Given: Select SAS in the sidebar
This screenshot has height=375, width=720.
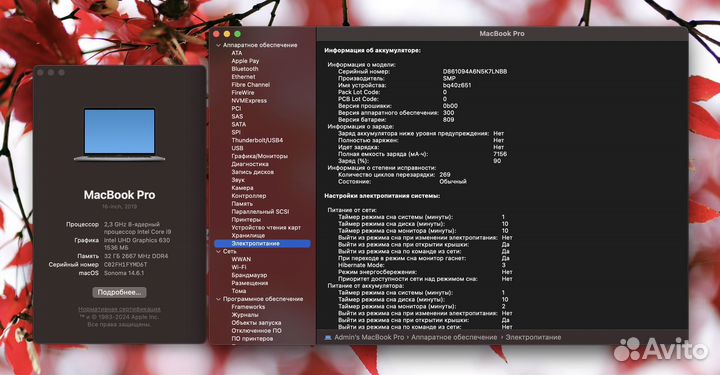Looking at the screenshot, I should point(237,116).
